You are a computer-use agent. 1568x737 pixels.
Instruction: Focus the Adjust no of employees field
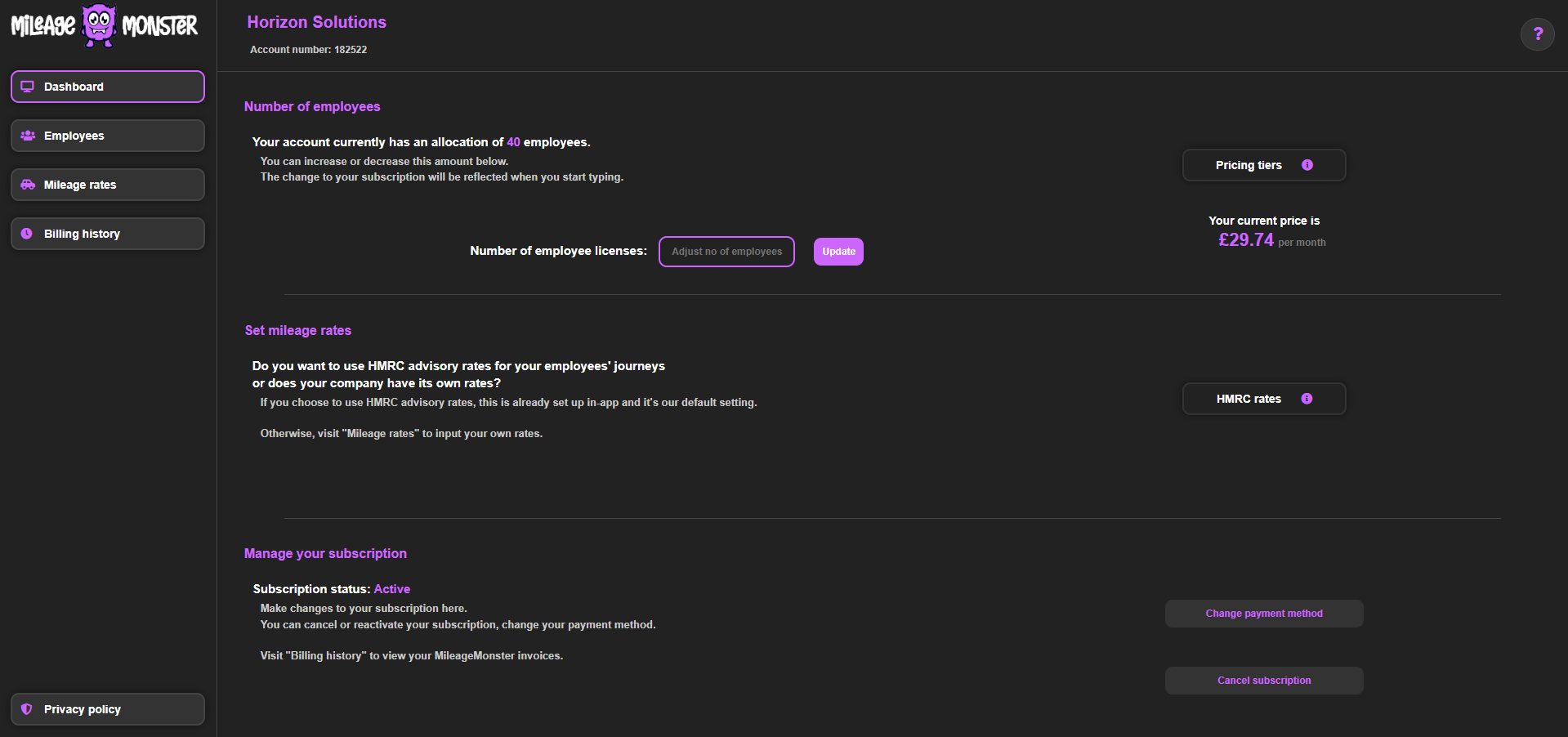click(x=726, y=252)
